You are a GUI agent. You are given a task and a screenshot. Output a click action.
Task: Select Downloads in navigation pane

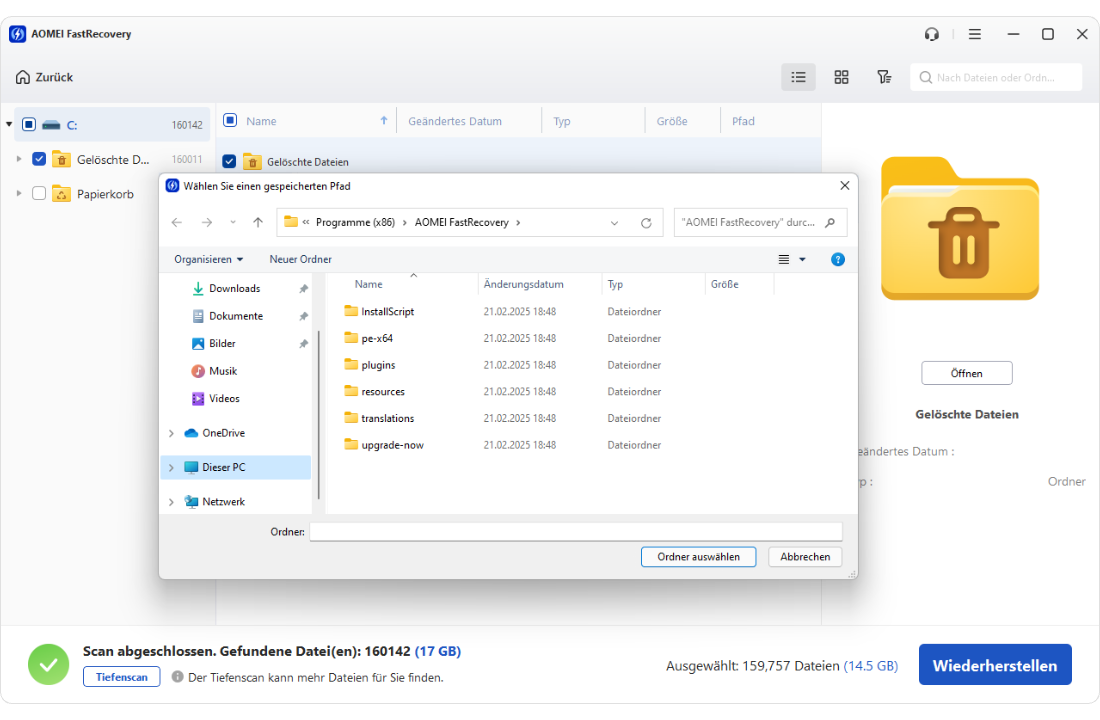tap(234, 288)
